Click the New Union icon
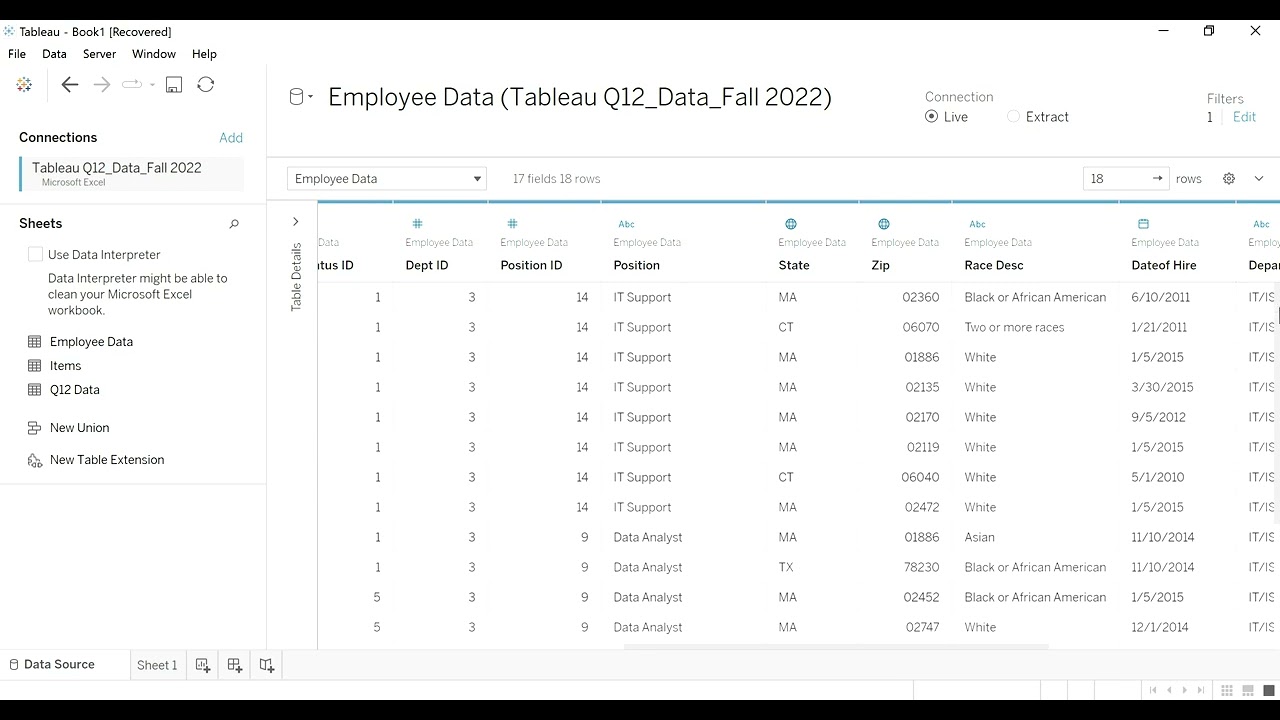 point(35,428)
